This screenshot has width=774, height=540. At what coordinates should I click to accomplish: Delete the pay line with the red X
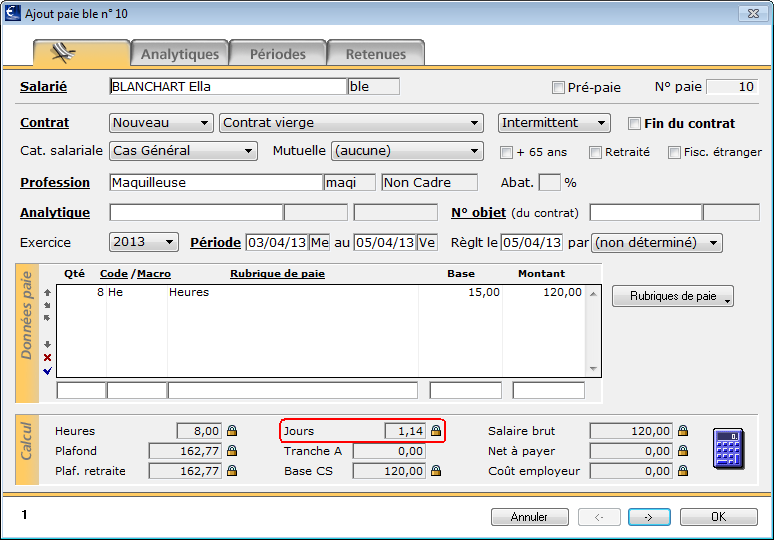point(47,357)
